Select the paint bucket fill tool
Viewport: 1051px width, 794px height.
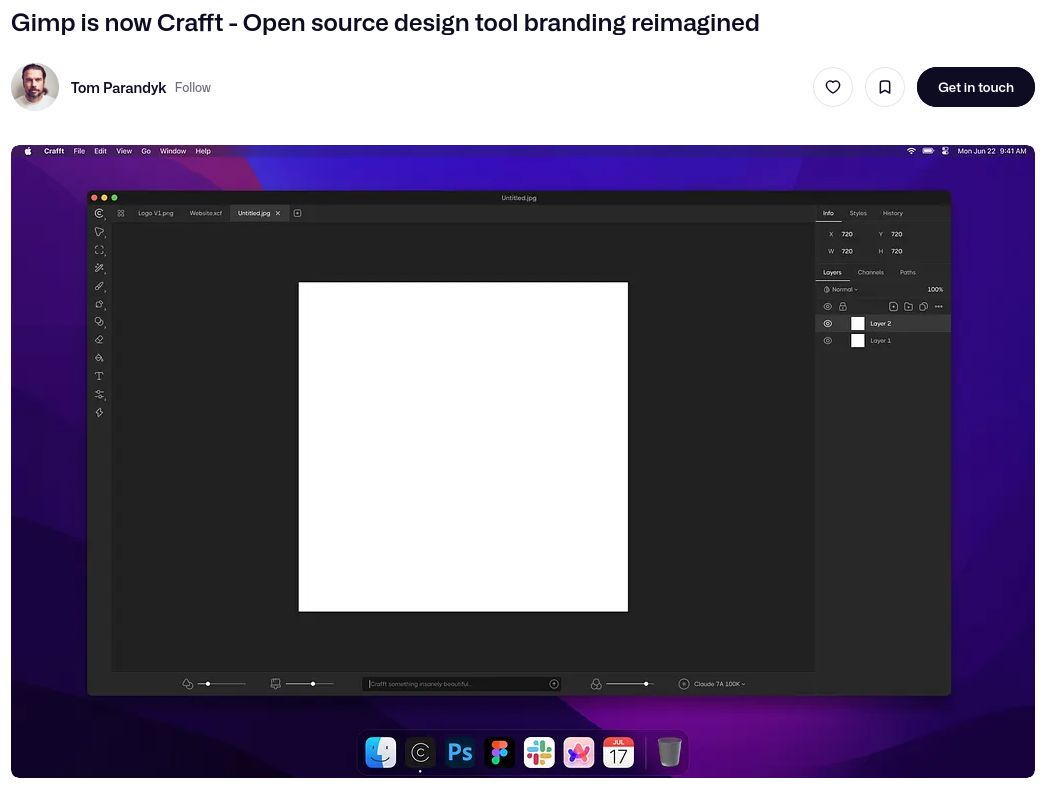click(99, 358)
